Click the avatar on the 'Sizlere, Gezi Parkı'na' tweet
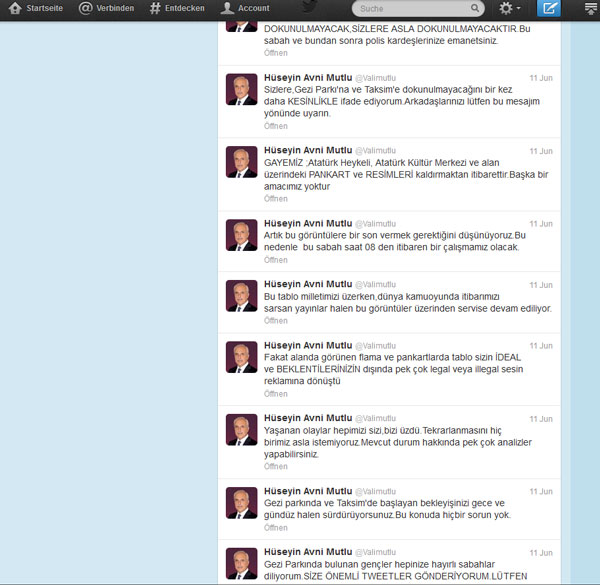This screenshot has height=585, width=600. tap(241, 90)
